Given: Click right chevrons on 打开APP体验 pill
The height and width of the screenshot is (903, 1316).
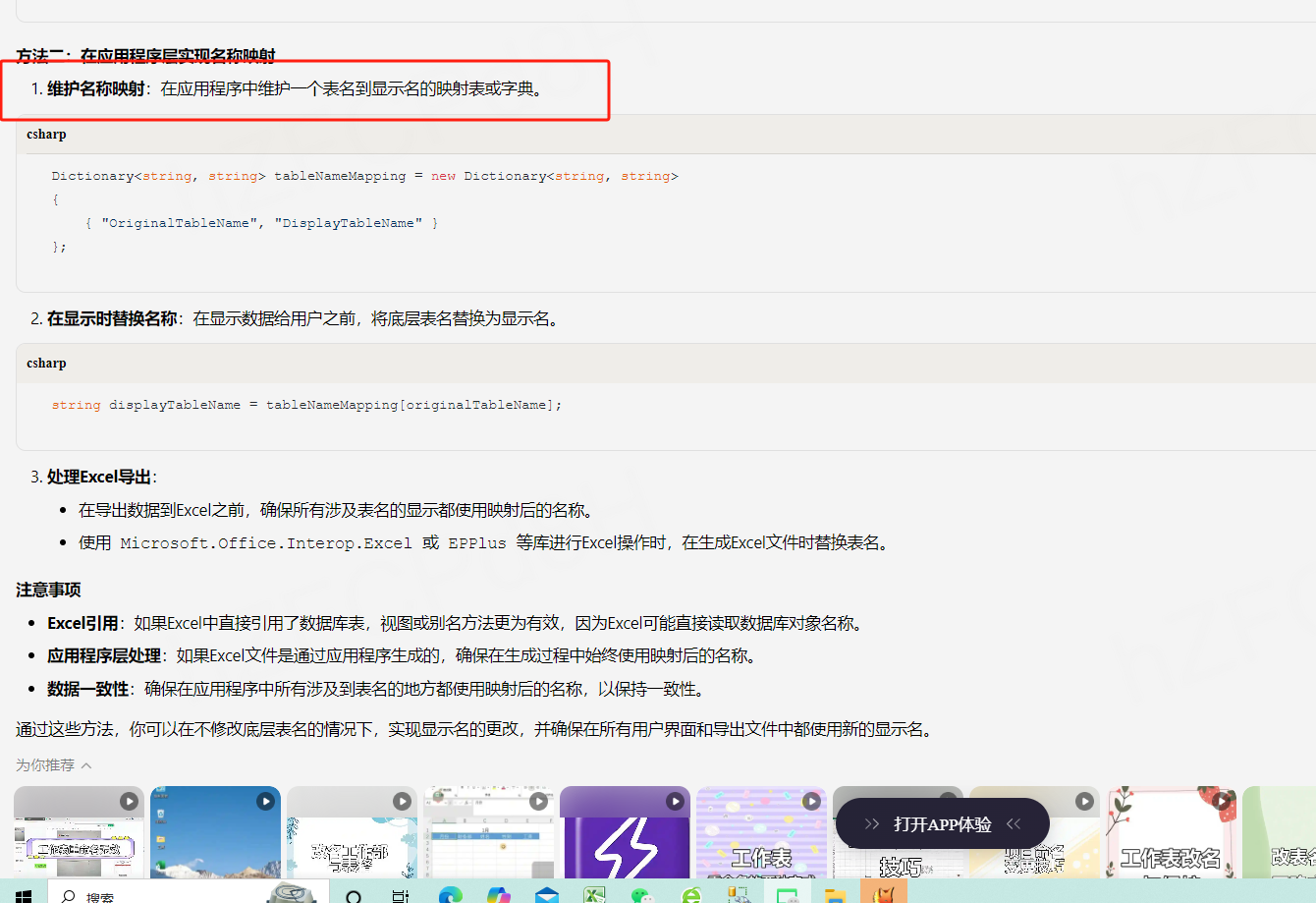Looking at the screenshot, I should click(1014, 824).
